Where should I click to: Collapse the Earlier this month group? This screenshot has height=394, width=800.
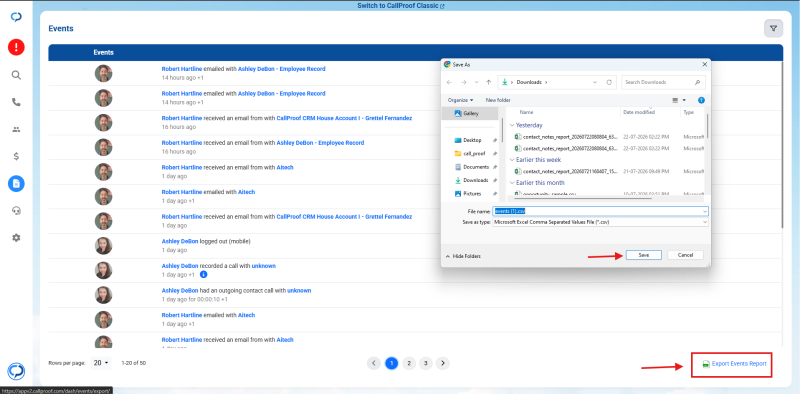coord(512,183)
